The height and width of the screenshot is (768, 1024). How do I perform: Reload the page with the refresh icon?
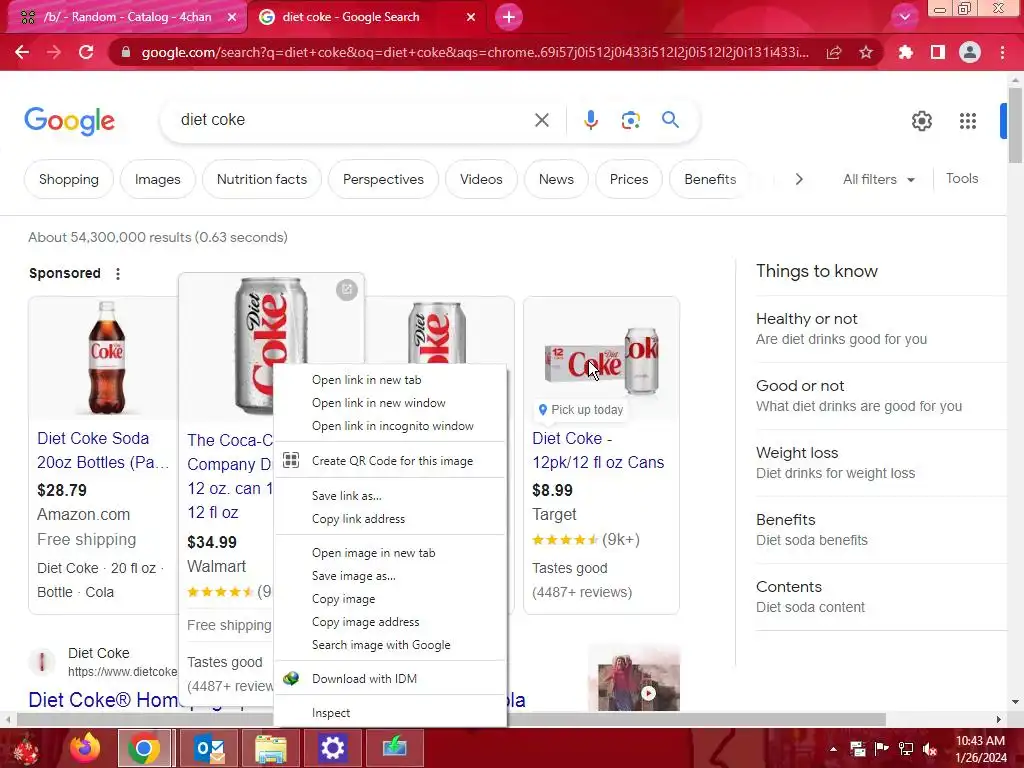point(86,52)
